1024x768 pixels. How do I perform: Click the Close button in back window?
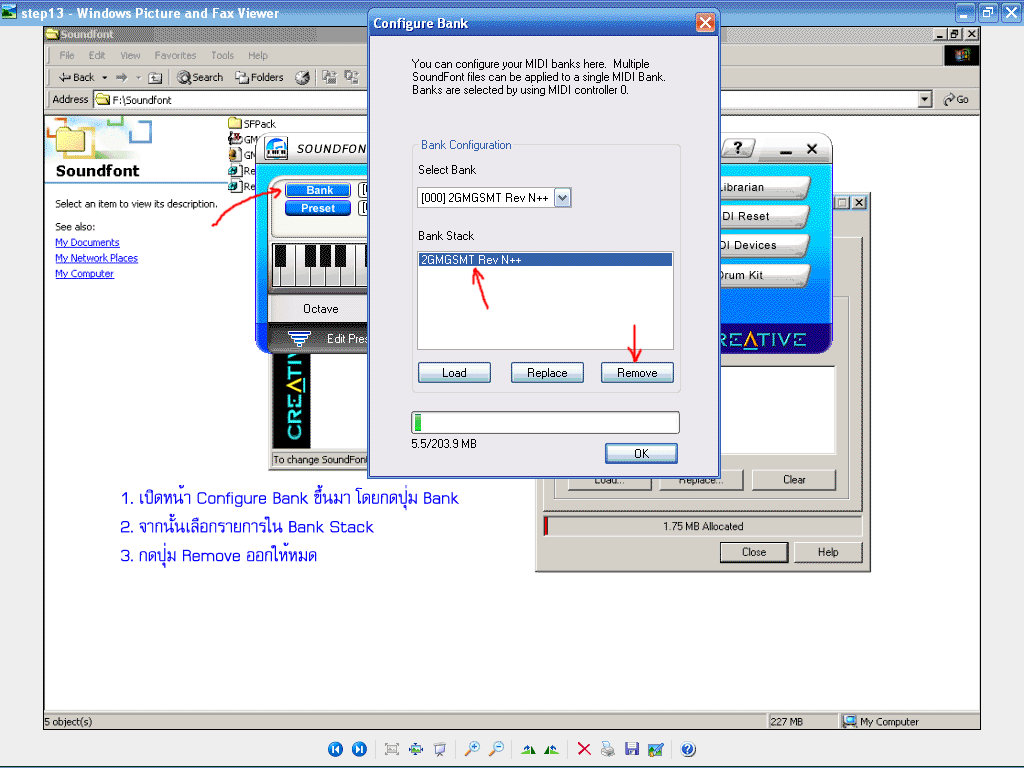754,552
